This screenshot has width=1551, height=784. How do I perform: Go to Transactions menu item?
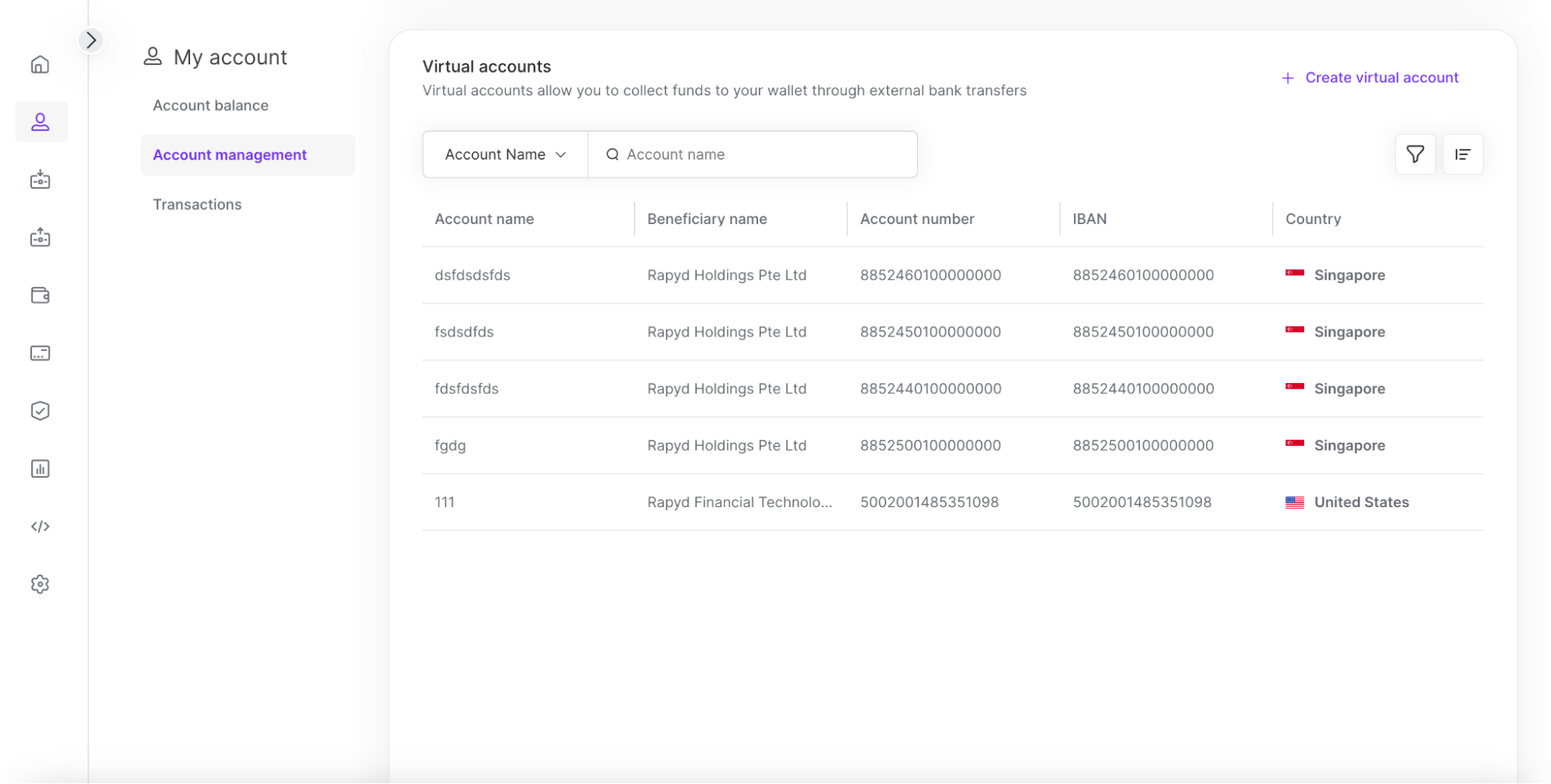pos(197,205)
